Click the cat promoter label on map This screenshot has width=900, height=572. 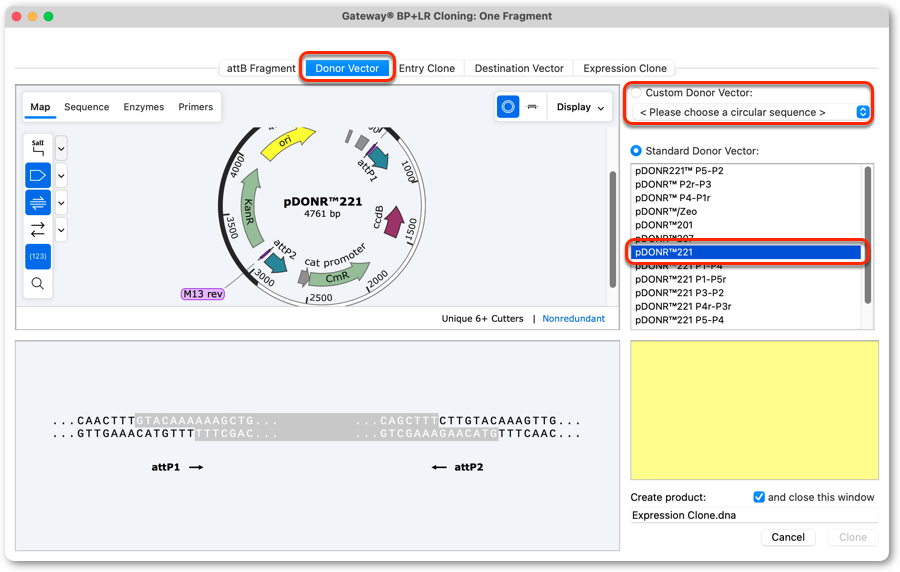coord(335,256)
